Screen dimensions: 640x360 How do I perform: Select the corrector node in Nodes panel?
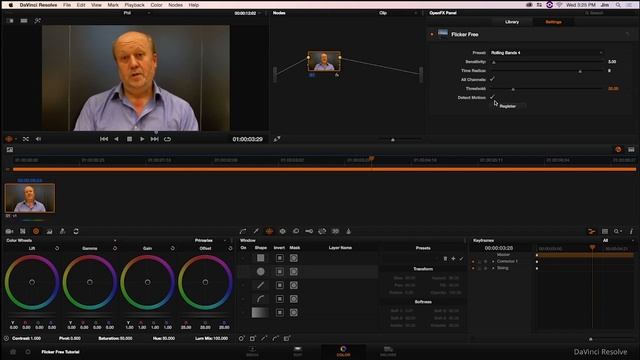324,61
